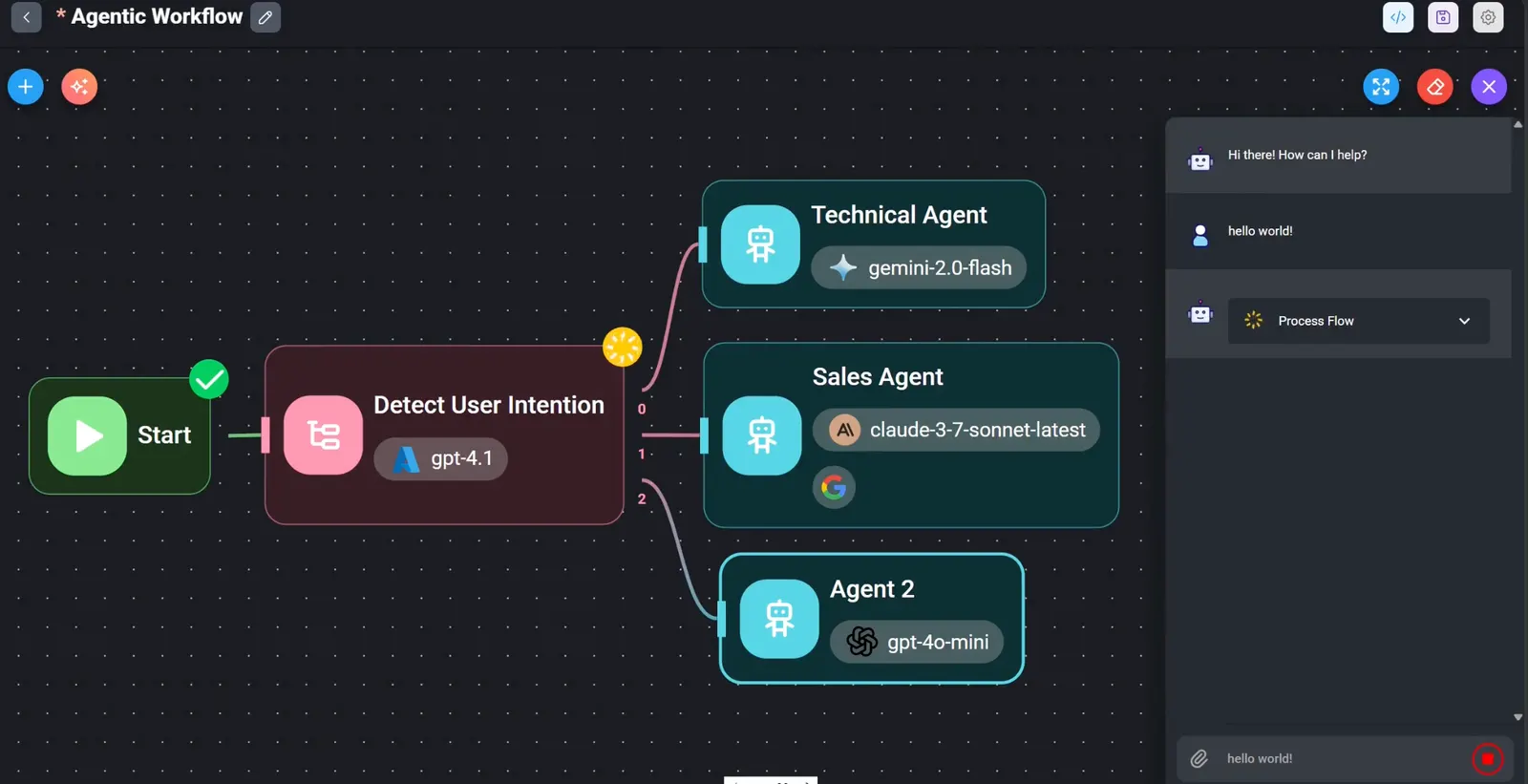Close the chat panel with purple X button
This screenshot has width=1528, height=784.
pos(1489,87)
